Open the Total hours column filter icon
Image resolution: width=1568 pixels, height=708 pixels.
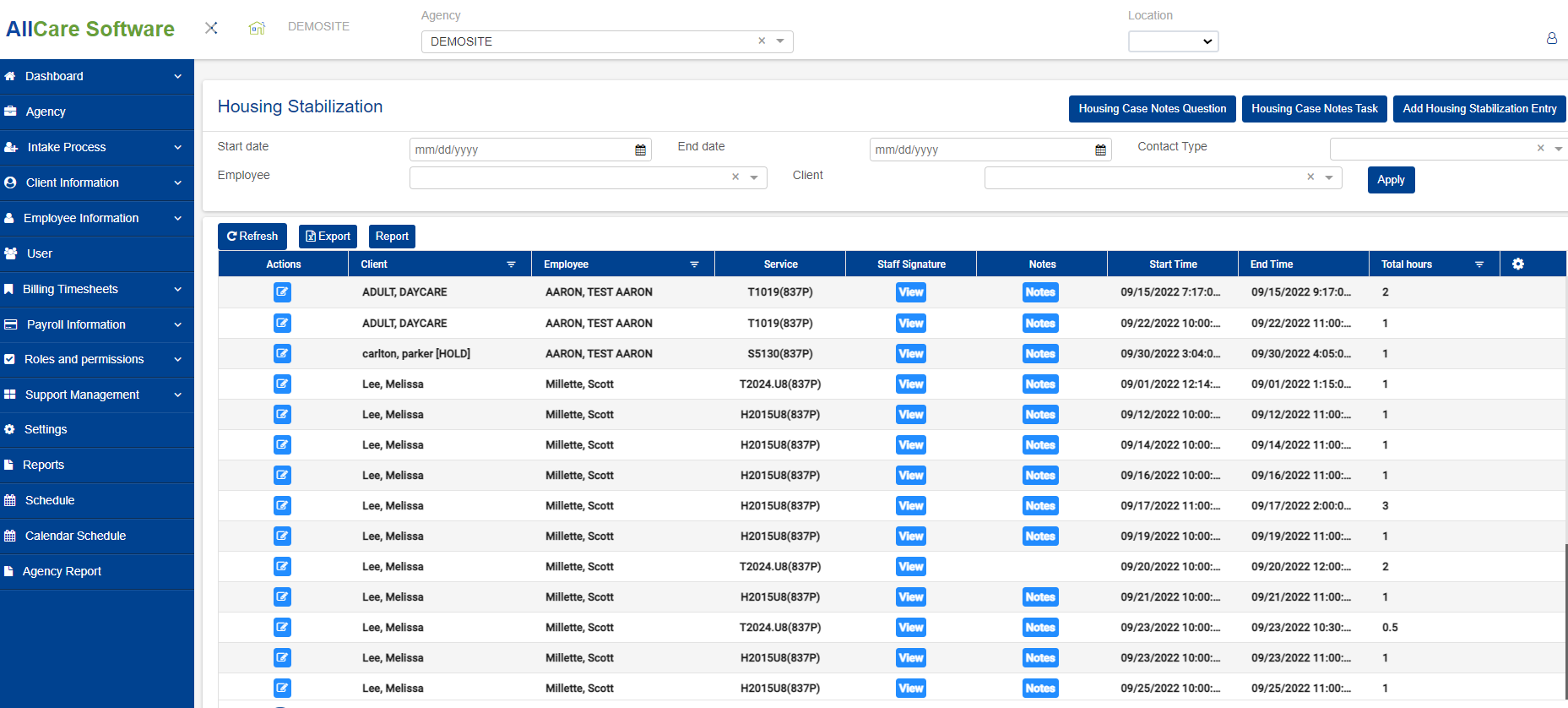coord(1478,264)
